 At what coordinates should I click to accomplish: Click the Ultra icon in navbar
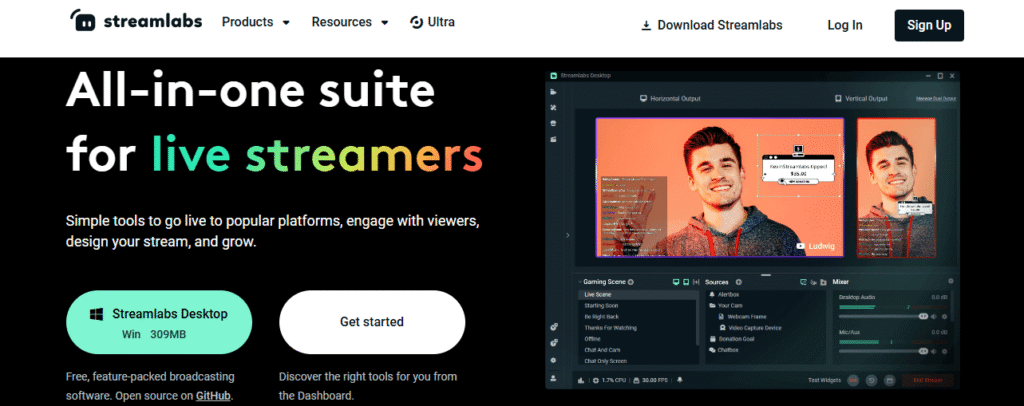(416, 22)
